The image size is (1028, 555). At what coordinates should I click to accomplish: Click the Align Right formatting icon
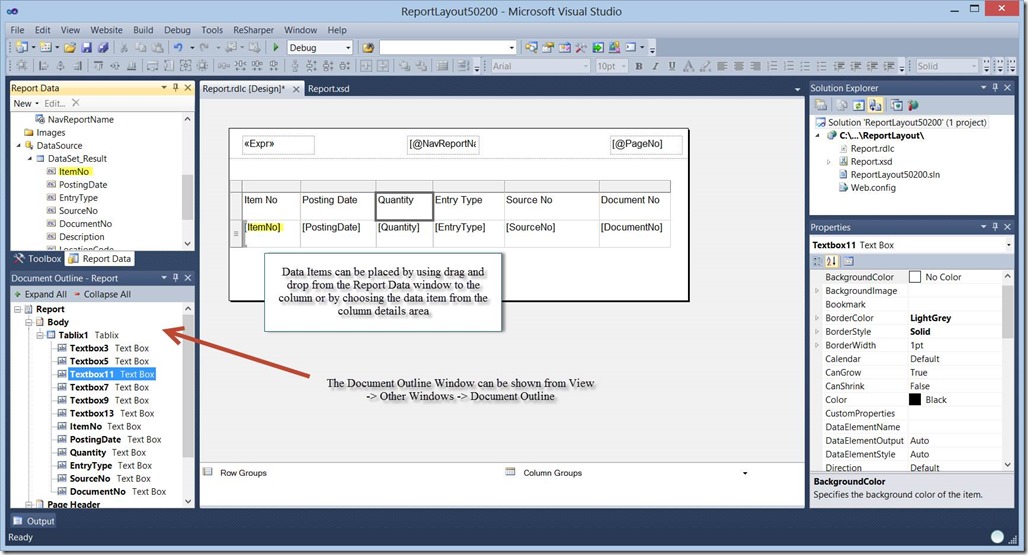[x=755, y=66]
